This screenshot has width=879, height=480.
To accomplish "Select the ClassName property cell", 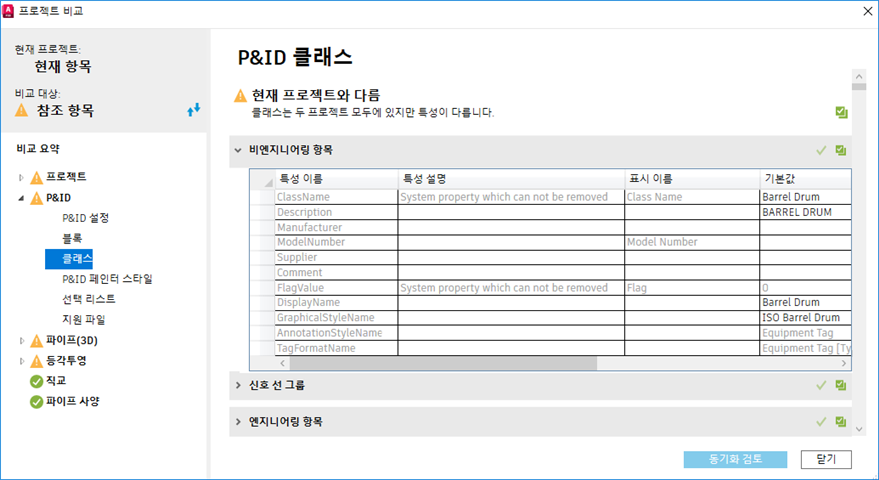I will [336, 197].
